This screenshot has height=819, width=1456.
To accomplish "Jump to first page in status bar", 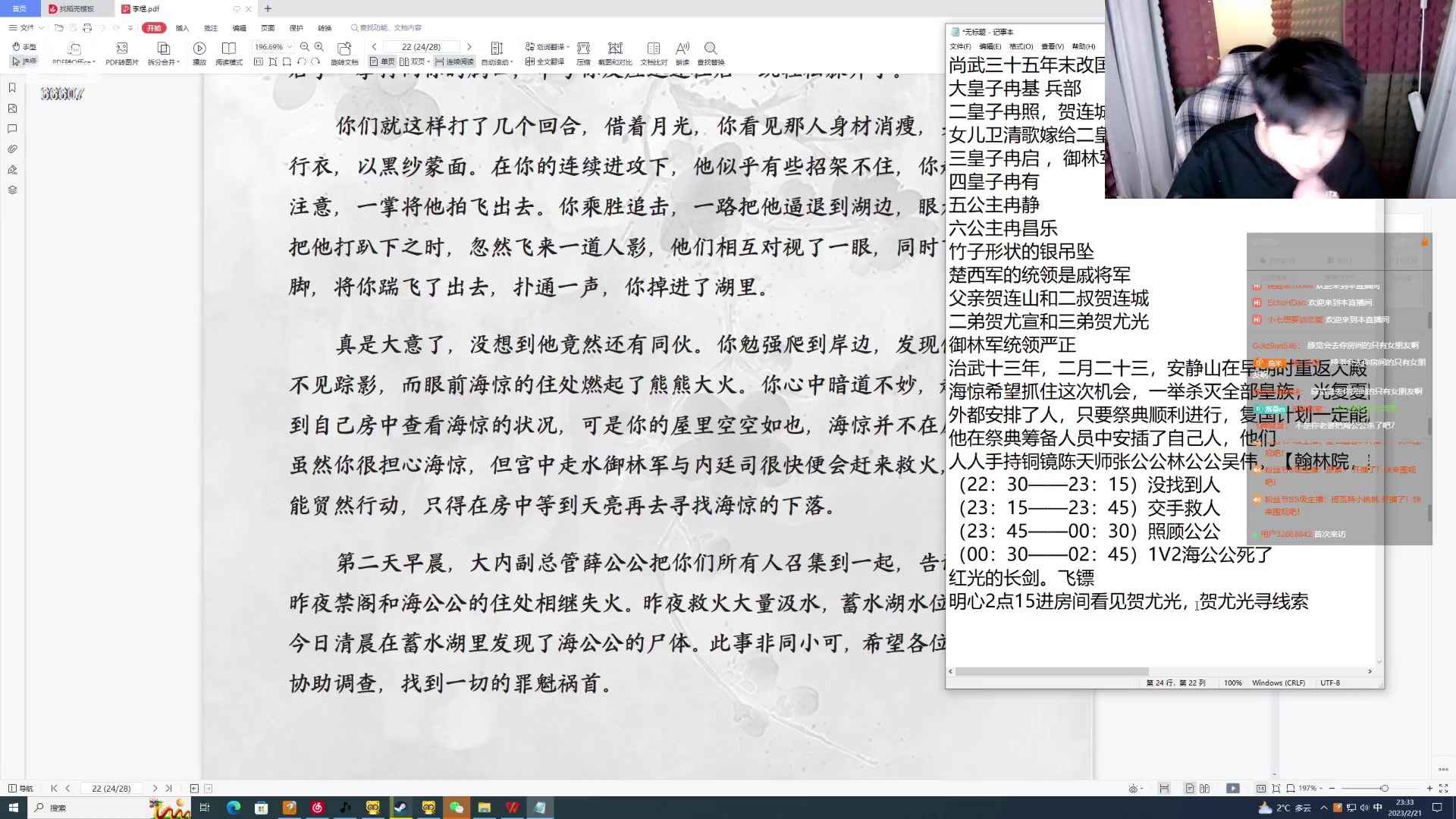I will (x=54, y=789).
